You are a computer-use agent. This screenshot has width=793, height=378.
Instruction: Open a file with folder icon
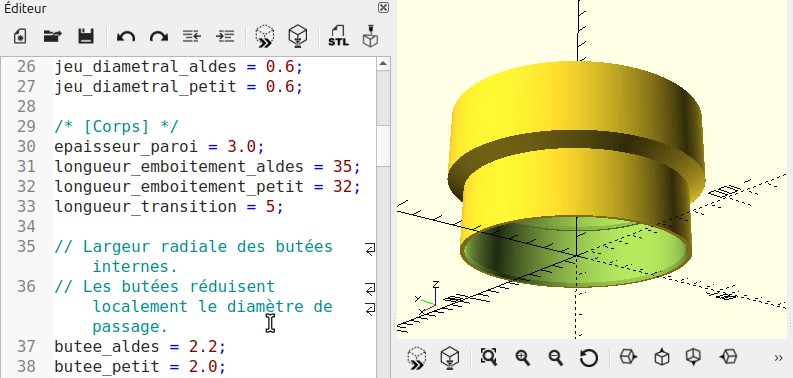coord(53,36)
